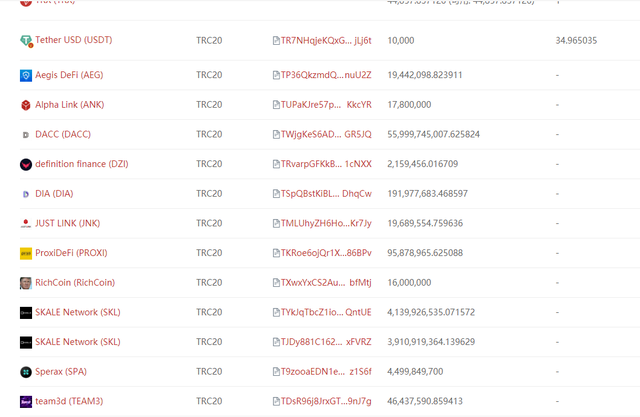Select the DACC balance 55,999,745,007.625824
The width and height of the screenshot is (640, 417).
pos(433,134)
